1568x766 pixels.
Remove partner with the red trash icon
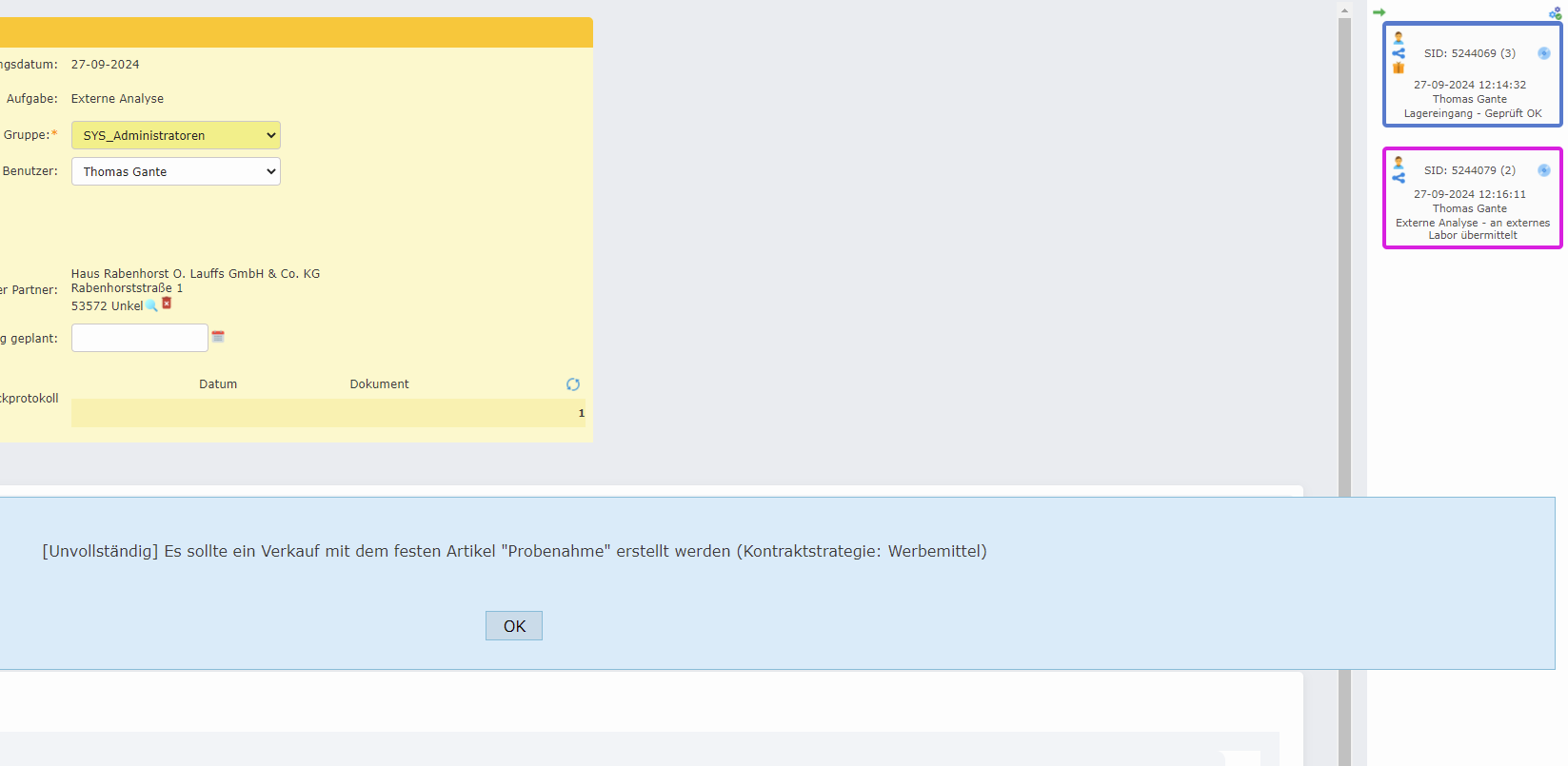(x=167, y=304)
